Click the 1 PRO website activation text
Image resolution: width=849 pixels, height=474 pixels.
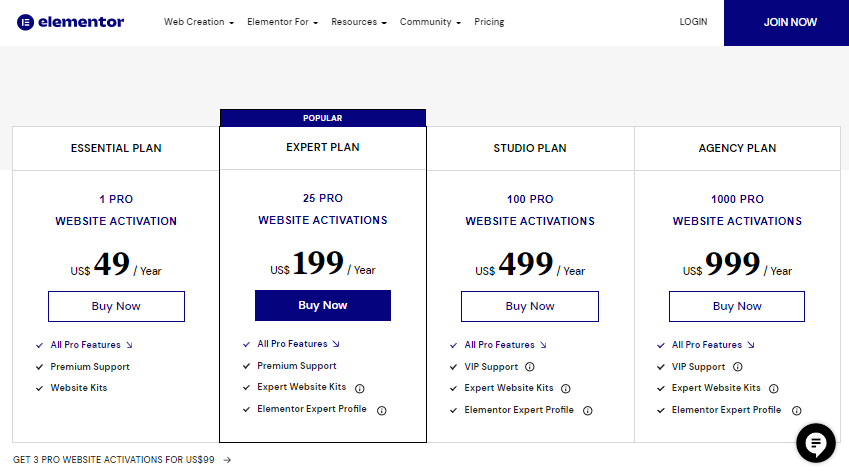116,210
